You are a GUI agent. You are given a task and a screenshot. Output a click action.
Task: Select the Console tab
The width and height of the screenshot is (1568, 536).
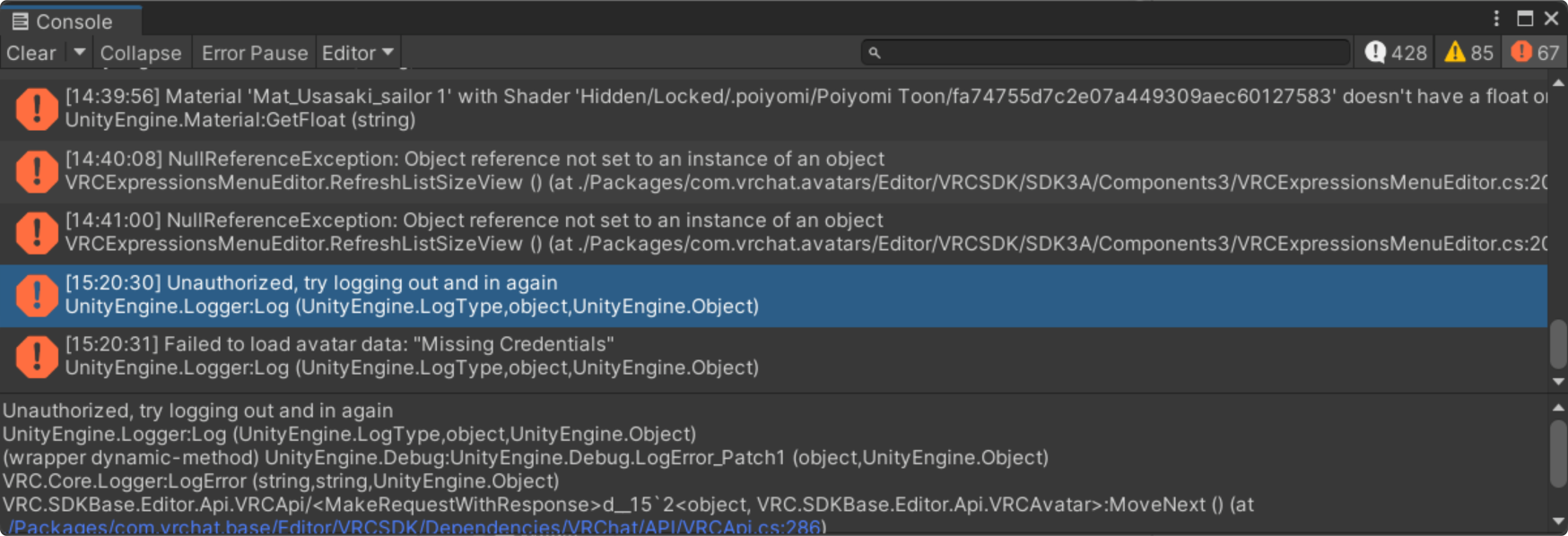coord(74,22)
